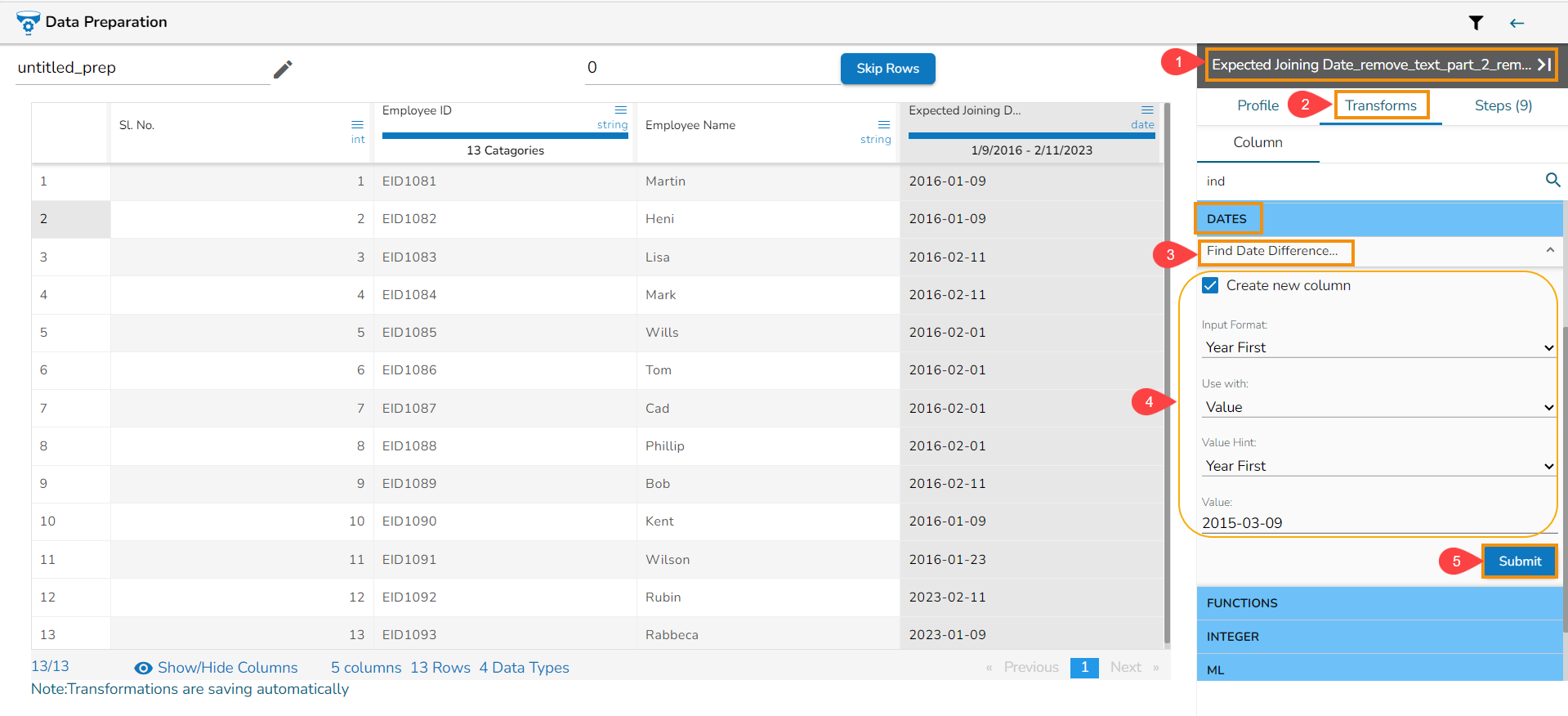This screenshot has height=716, width=1568.
Task: Click the filter funnel icon
Action: point(1476,23)
